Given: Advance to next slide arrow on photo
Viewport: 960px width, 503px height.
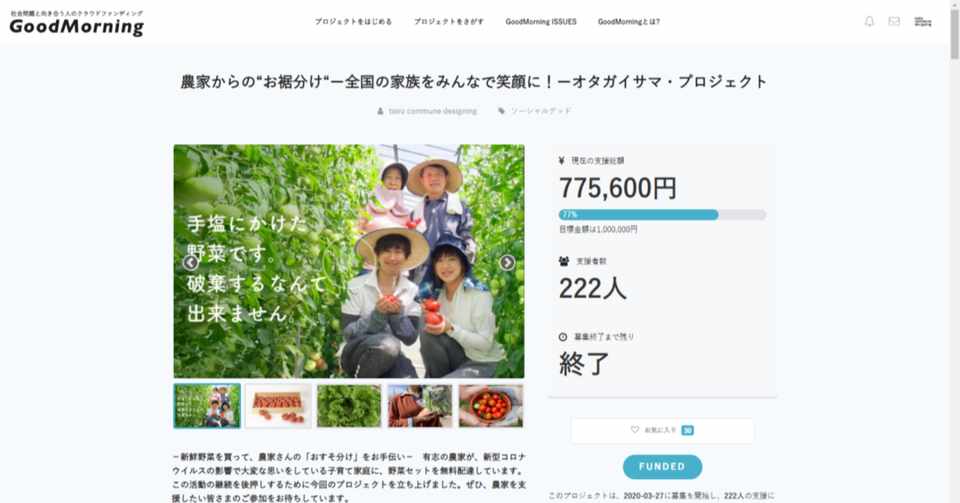Looking at the screenshot, I should point(507,263).
